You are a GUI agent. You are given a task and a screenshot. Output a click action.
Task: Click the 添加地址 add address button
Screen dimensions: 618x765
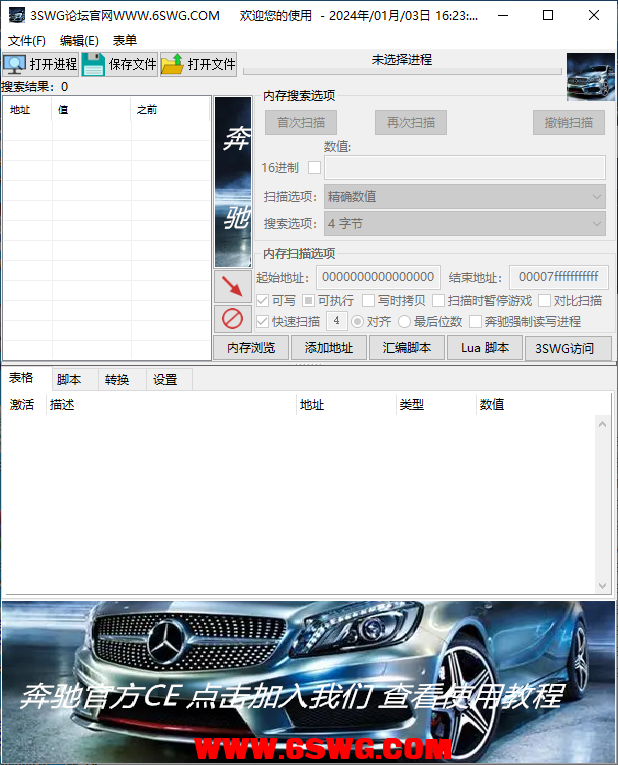[x=329, y=348]
